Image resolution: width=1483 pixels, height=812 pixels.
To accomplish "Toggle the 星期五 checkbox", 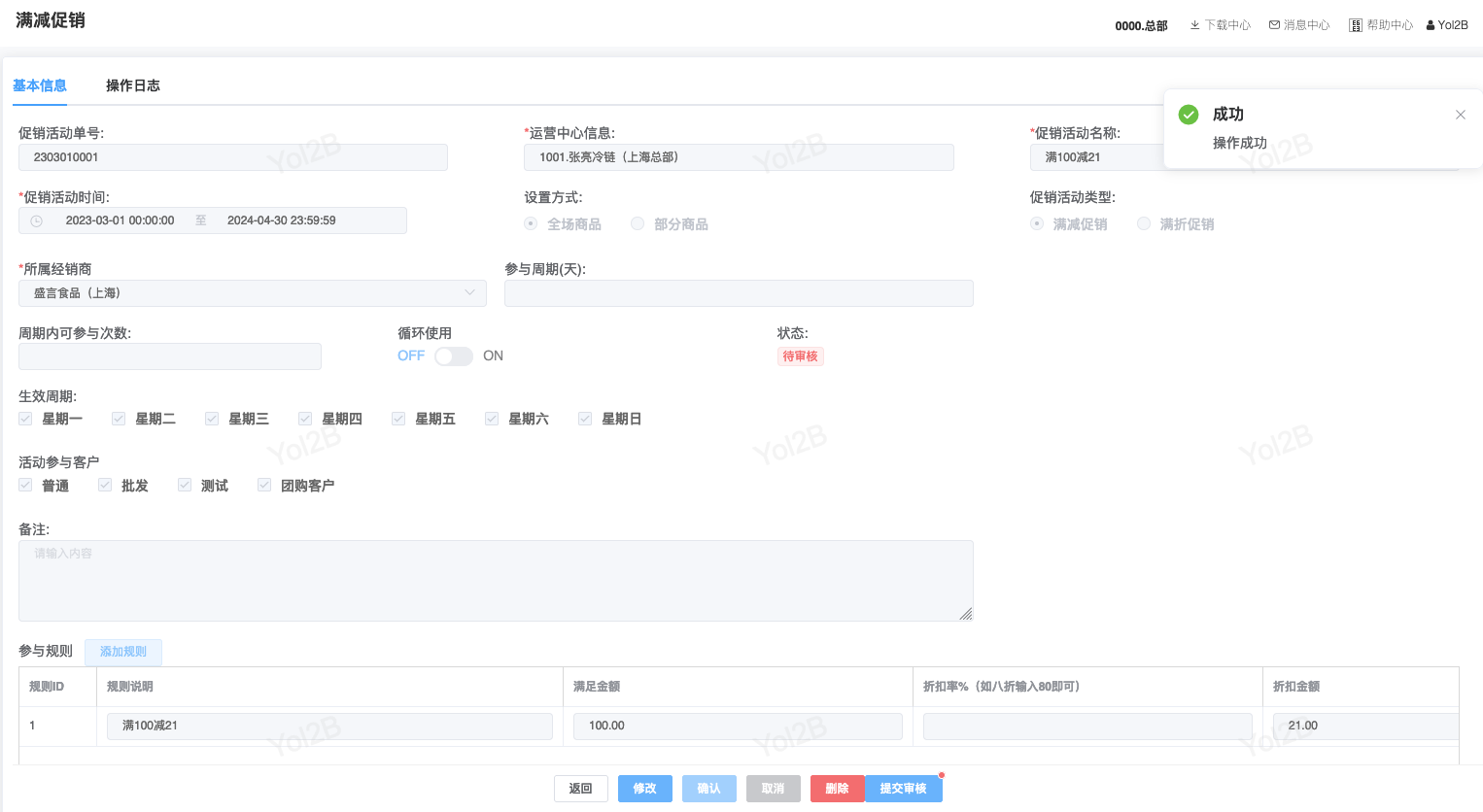I will point(398,419).
